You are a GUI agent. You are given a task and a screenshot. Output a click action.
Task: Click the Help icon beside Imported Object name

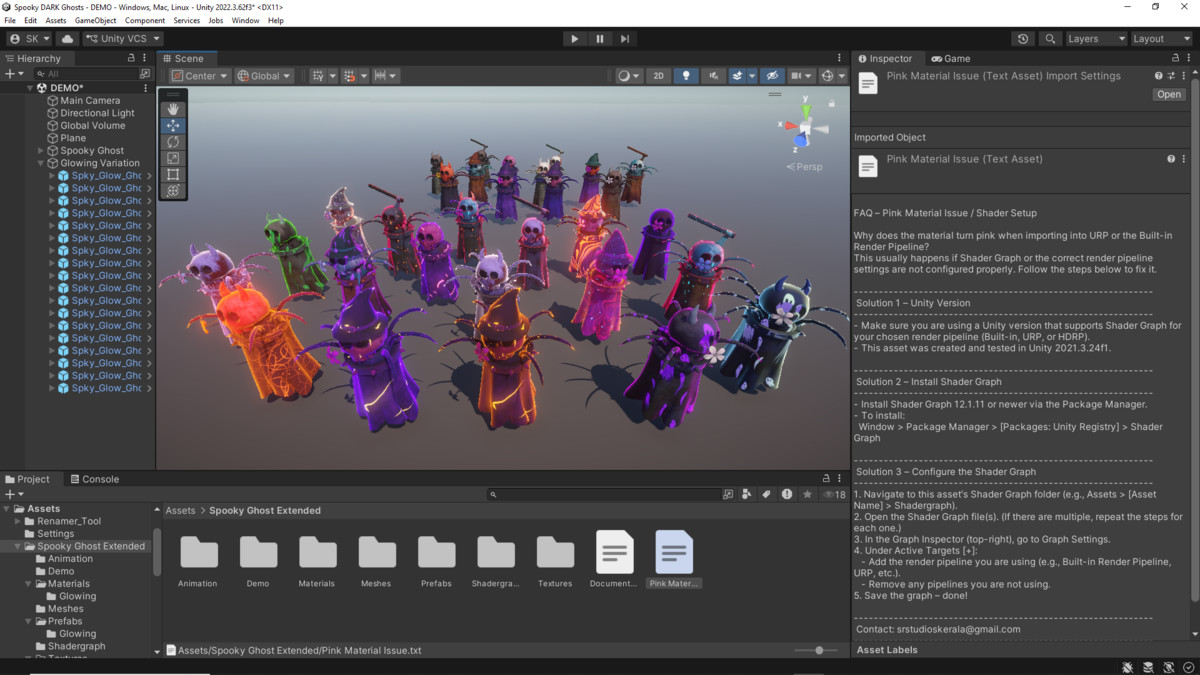[x=1171, y=159]
